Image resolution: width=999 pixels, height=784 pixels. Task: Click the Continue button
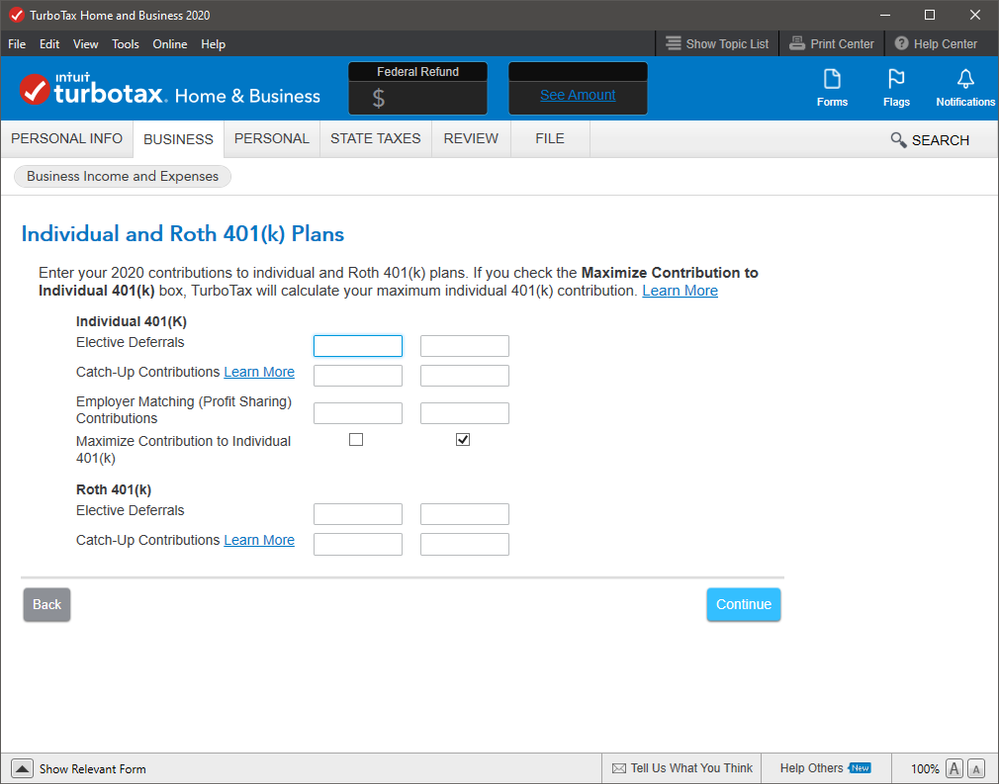point(744,604)
